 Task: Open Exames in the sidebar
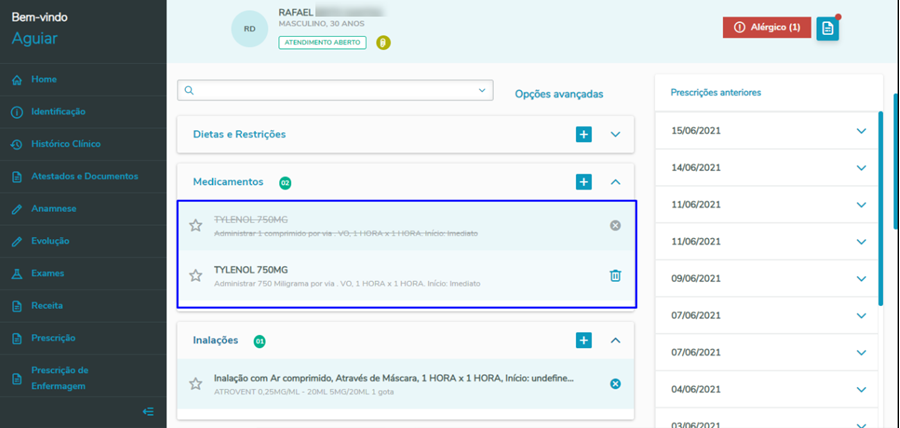point(83,273)
